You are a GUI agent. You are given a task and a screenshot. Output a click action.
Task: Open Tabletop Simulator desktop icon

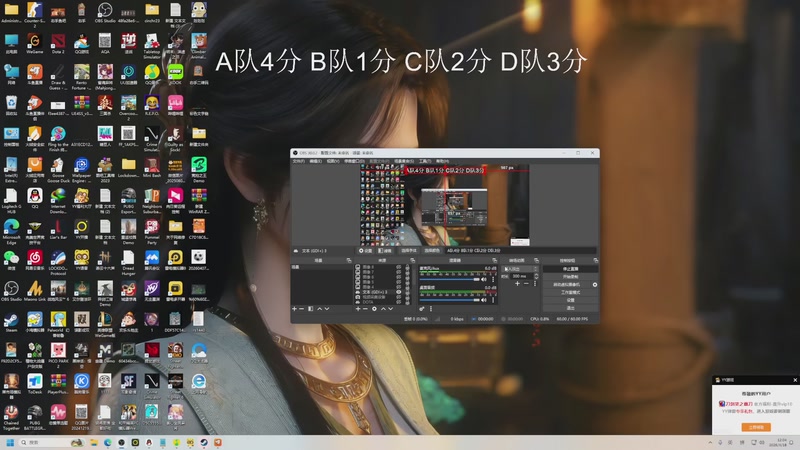pos(152,46)
